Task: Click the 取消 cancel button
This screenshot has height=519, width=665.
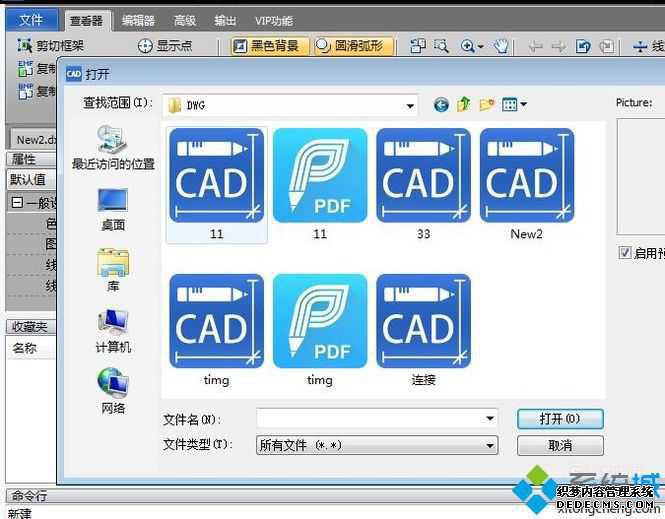Action: [x=560, y=445]
